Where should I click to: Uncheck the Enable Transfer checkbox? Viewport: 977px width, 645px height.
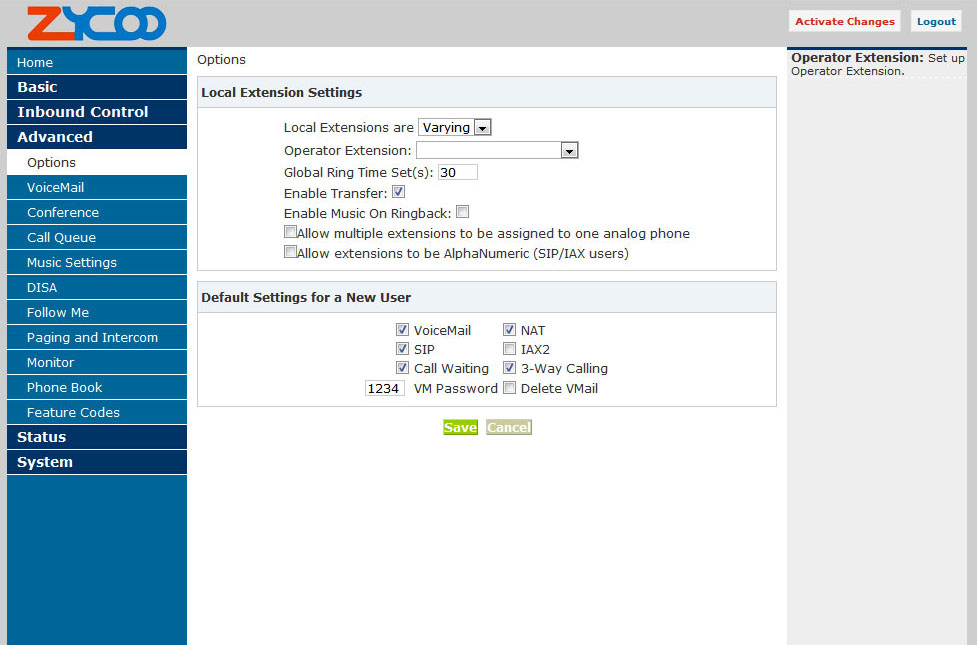coord(398,192)
